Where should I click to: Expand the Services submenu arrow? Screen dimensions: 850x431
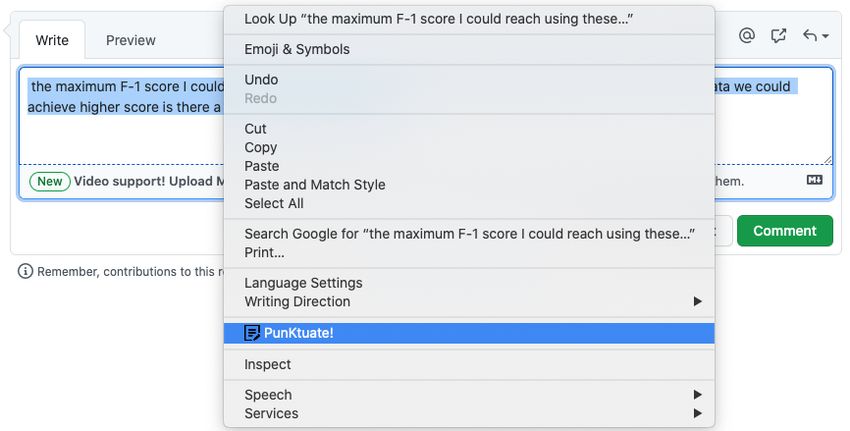point(698,413)
